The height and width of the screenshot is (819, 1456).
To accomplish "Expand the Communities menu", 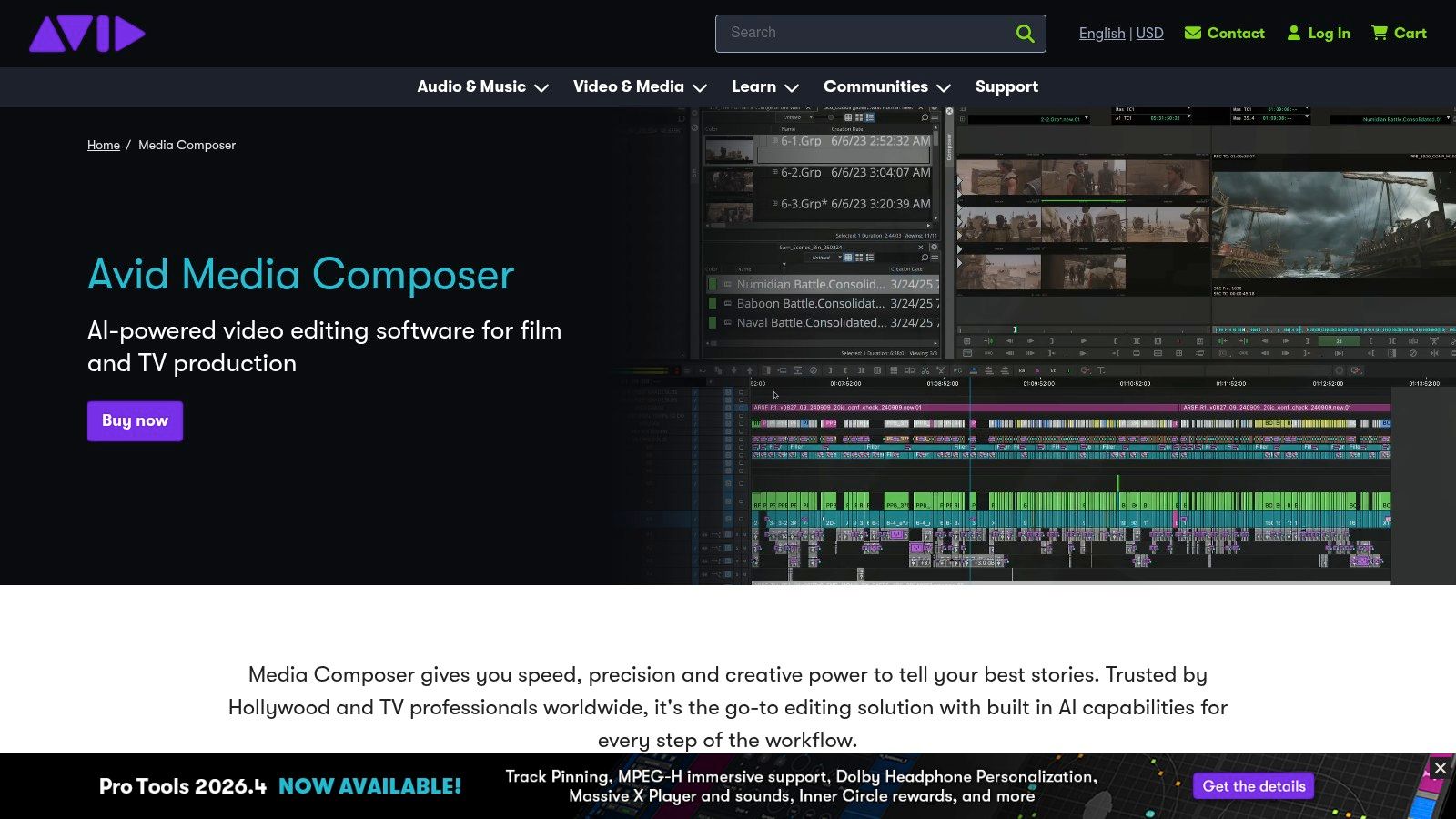I will 886,86.
